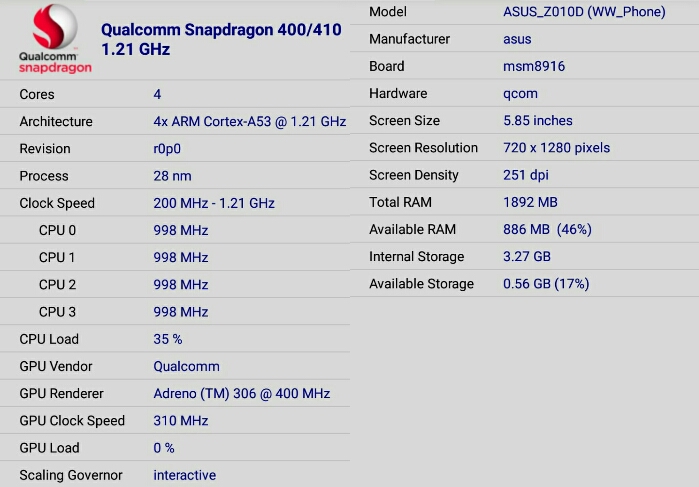Click the CPU 3 frequency 998 MHz

(x=181, y=312)
